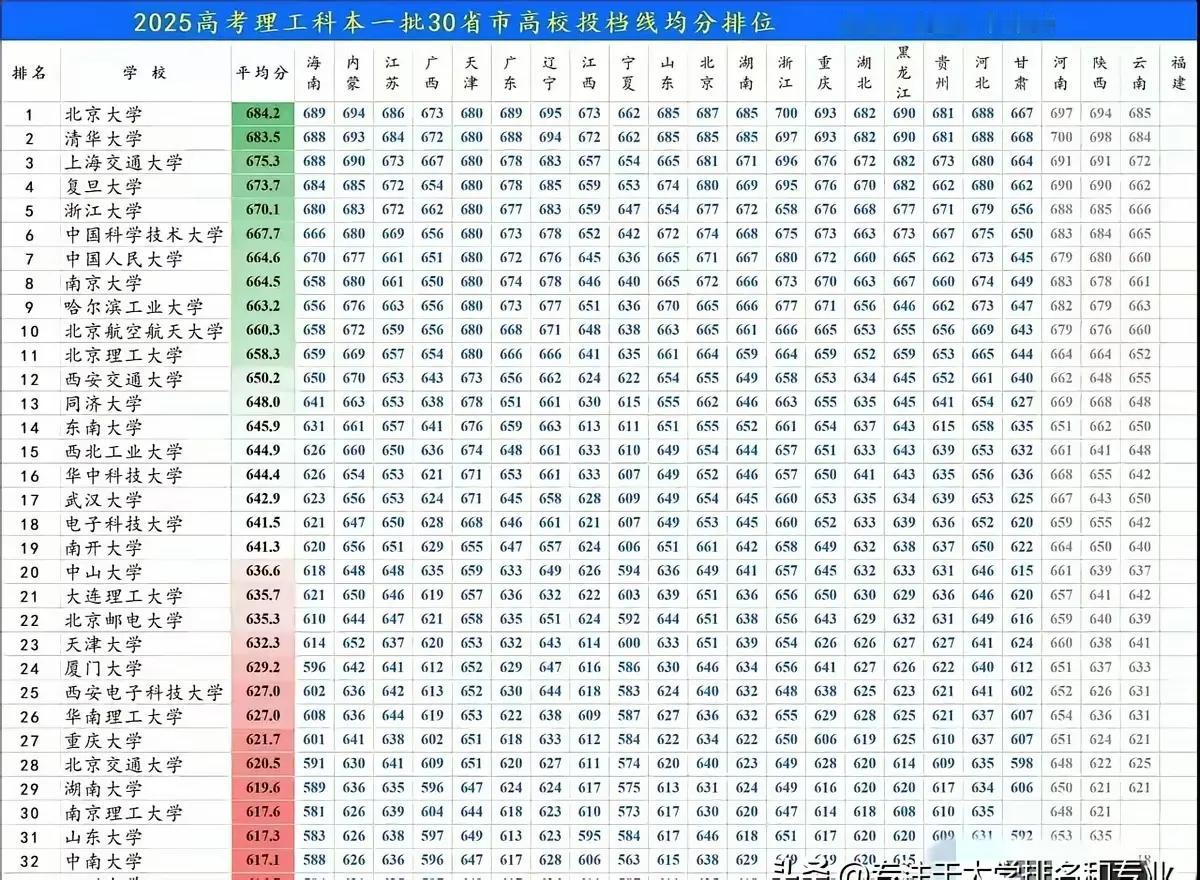Click the 江苏 province column header
Image resolution: width=1200 pixels, height=880 pixels.
[392, 73]
